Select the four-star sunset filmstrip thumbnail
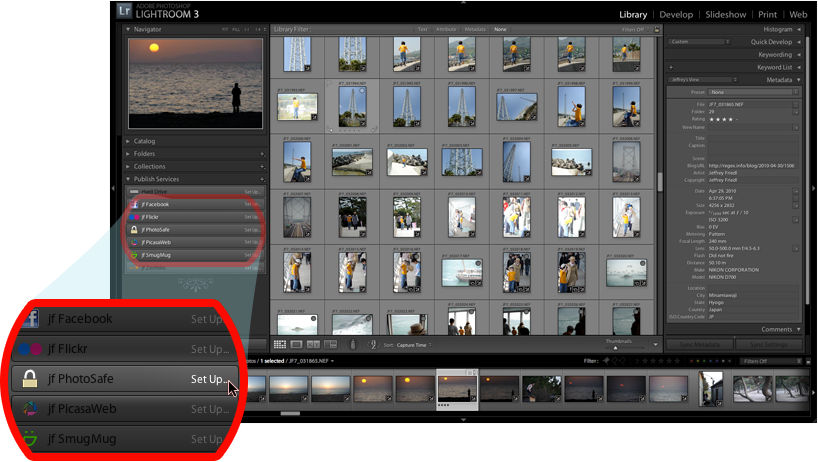 click(x=457, y=391)
